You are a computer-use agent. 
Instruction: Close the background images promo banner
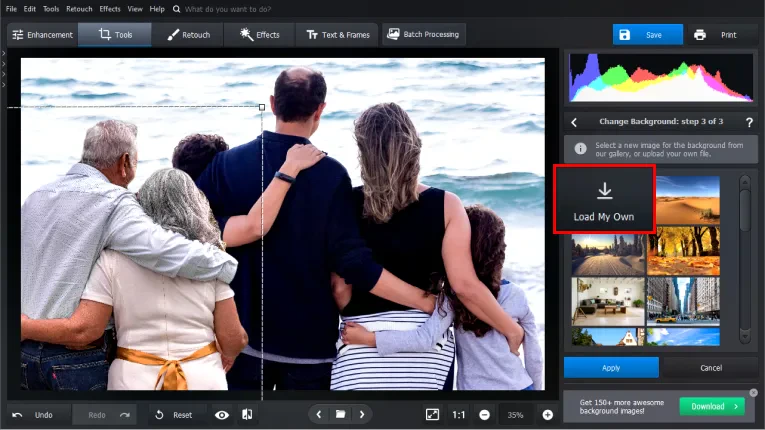[753, 392]
